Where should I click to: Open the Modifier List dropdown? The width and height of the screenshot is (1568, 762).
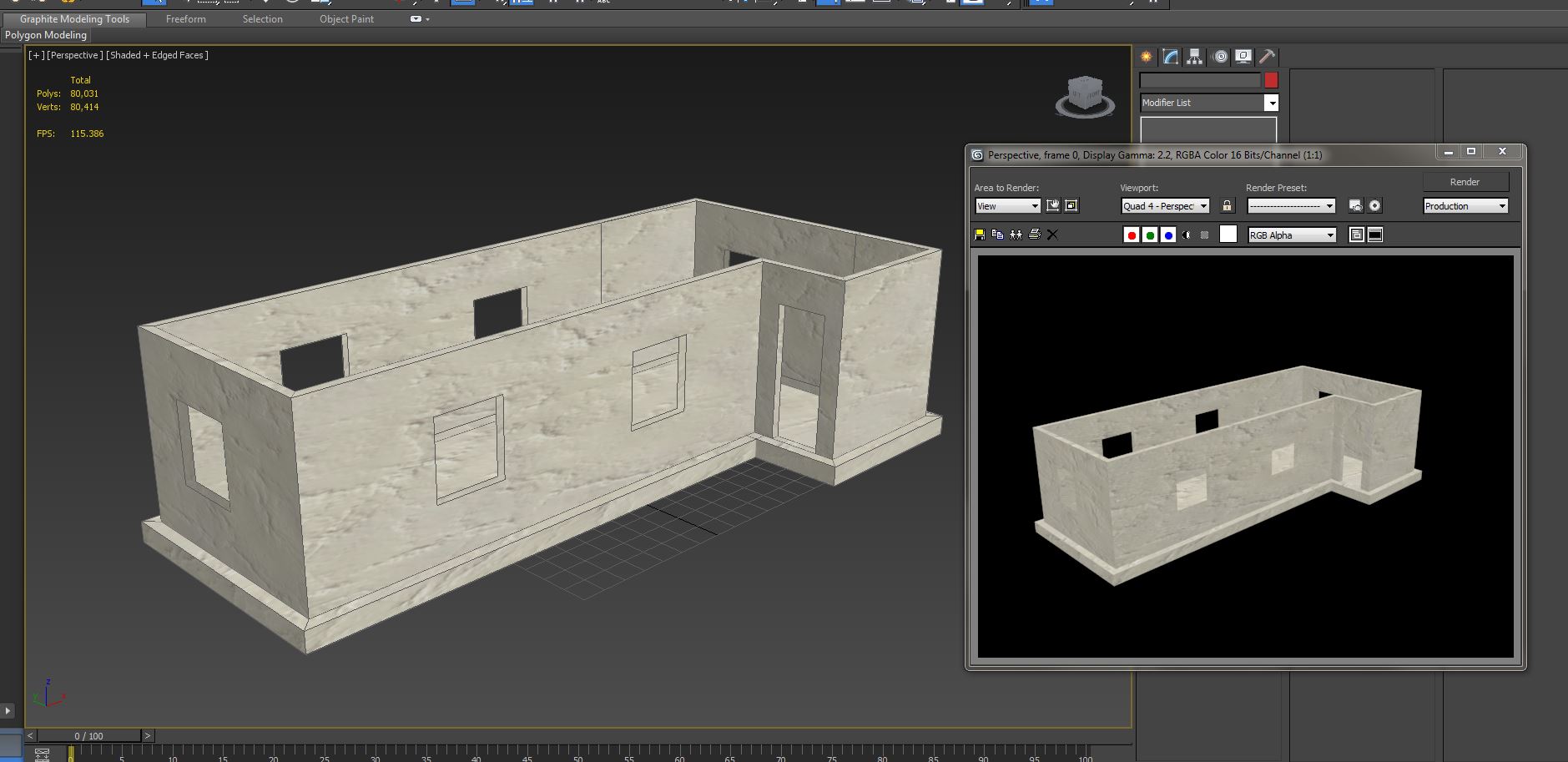[1273, 102]
